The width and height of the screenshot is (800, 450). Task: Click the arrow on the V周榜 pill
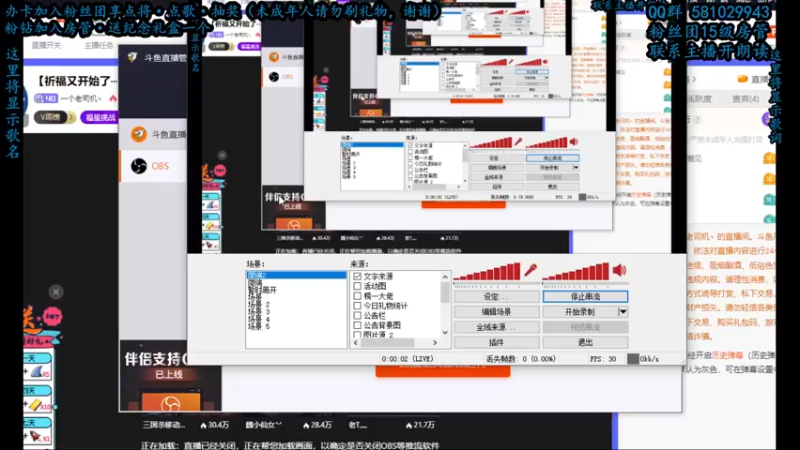(71, 117)
